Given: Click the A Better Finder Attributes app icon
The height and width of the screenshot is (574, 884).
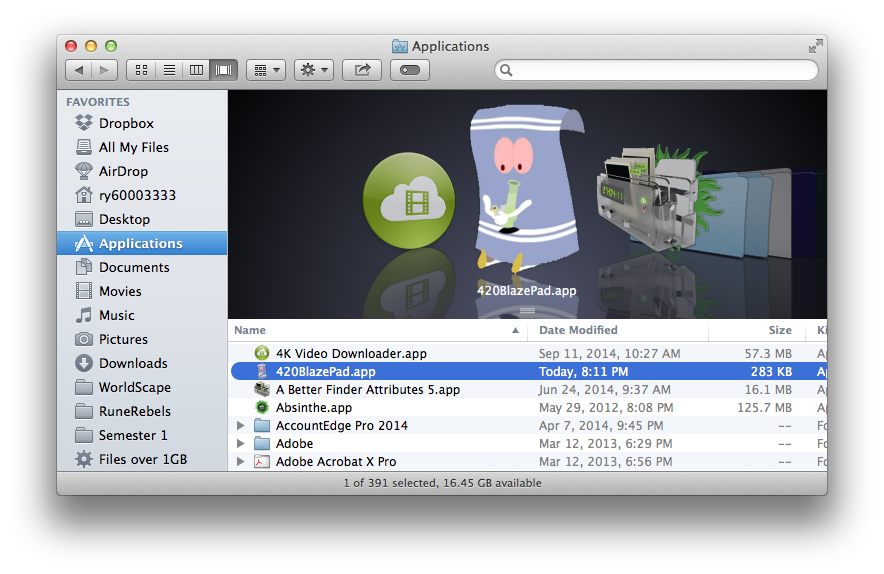Looking at the screenshot, I should point(262,389).
